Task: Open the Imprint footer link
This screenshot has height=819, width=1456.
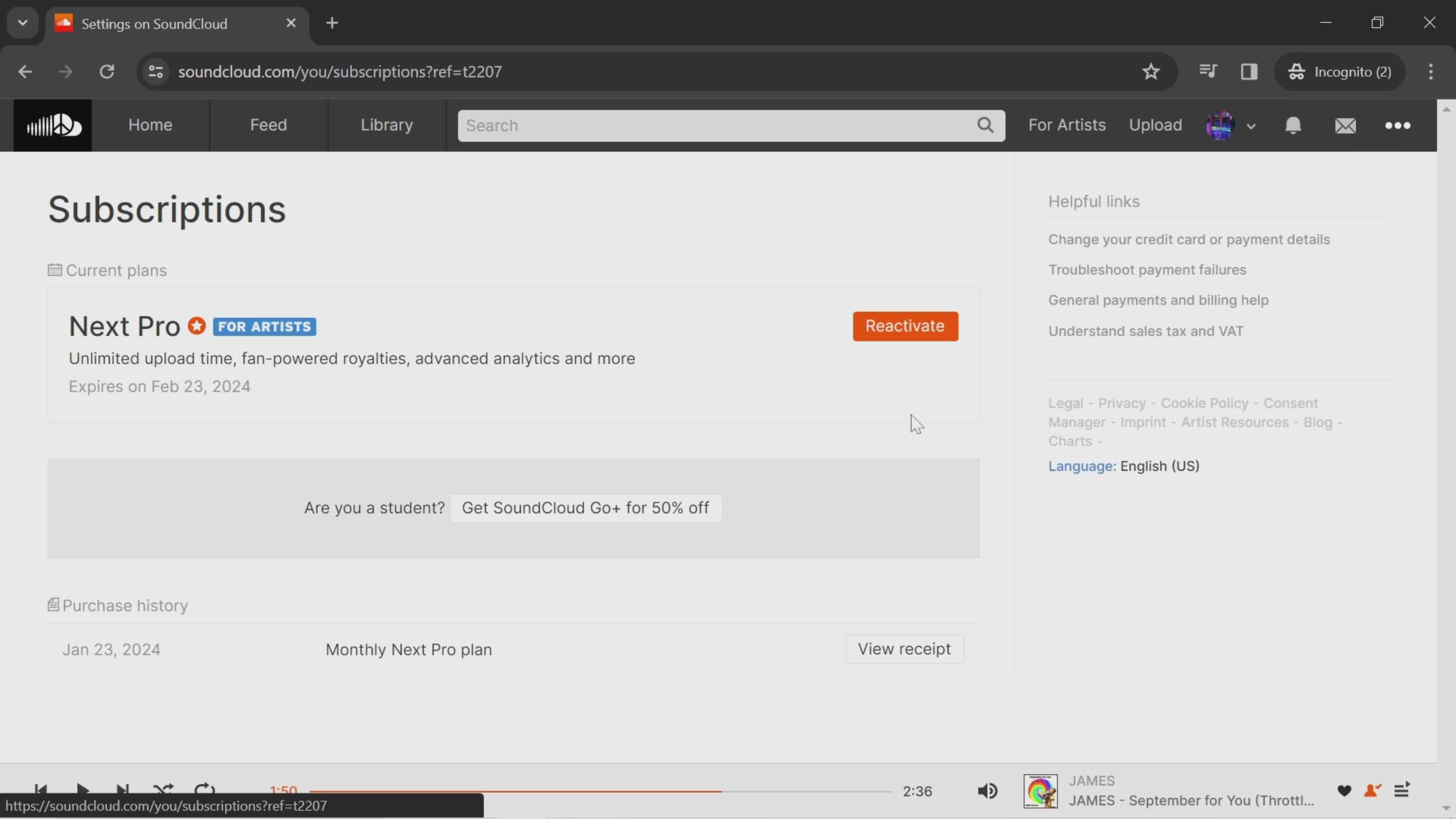Action: point(1143,423)
